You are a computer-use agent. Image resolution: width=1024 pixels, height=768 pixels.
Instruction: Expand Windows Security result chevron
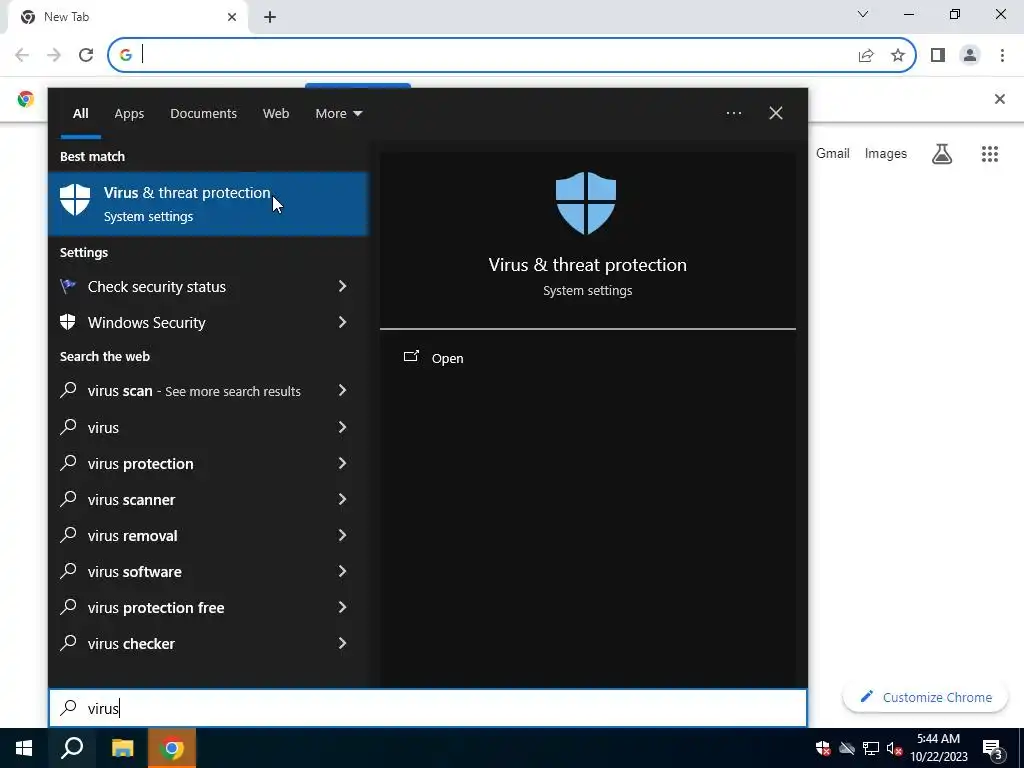point(342,322)
